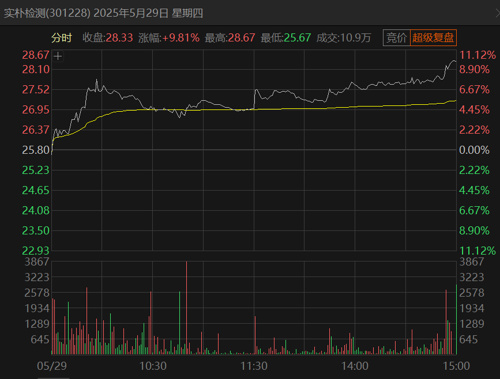500x379 pixels.
Task: Switch to the 竞价 auction view
Action: (x=397, y=38)
